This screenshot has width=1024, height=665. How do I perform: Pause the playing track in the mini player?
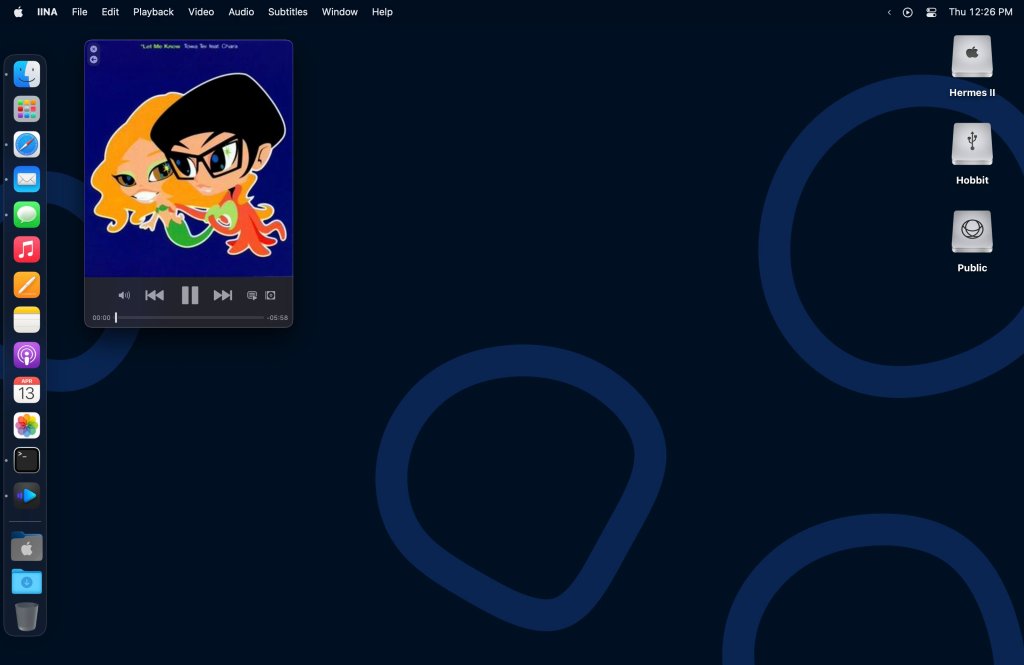[x=189, y=295]
